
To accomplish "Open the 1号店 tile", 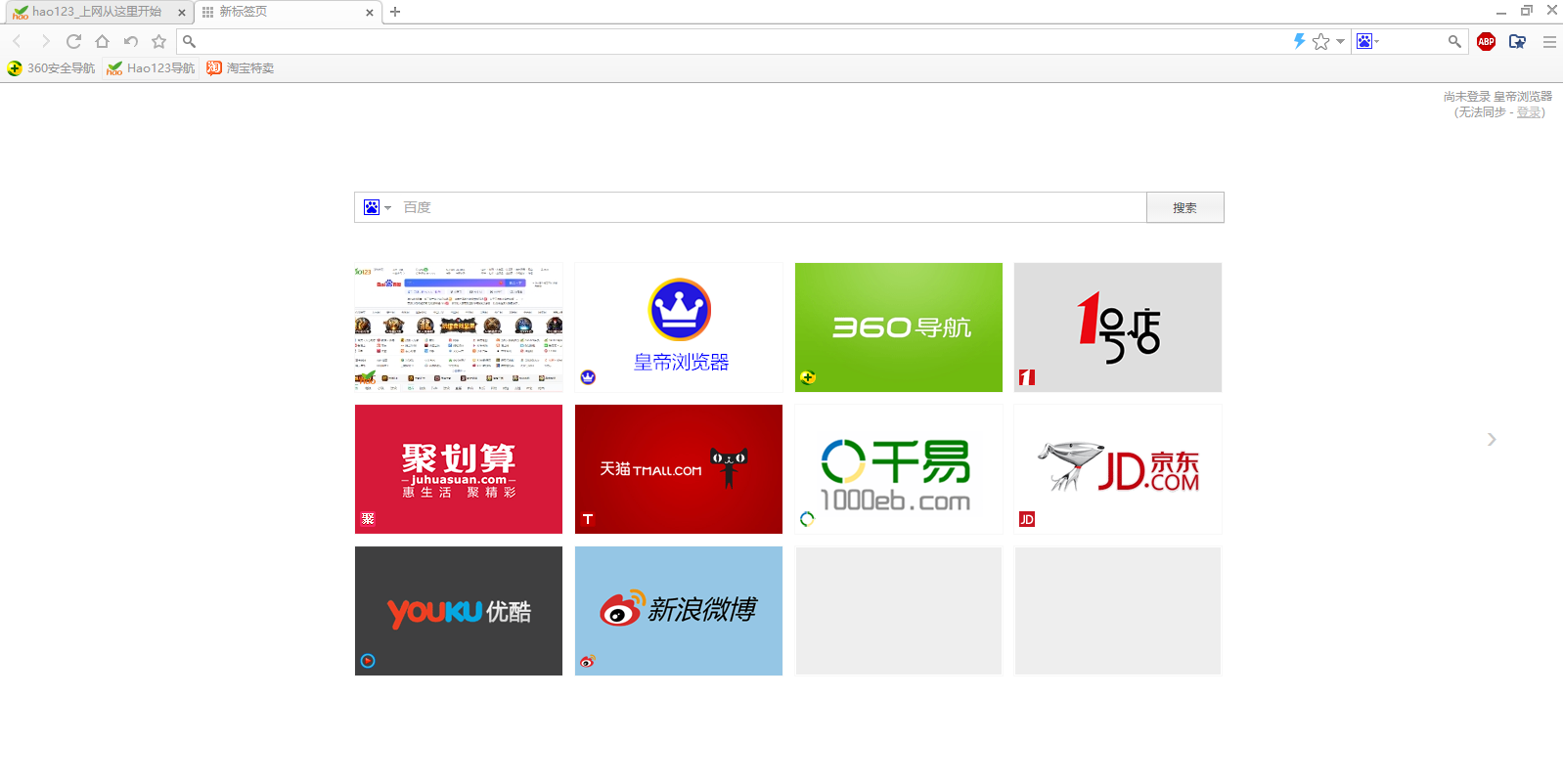I will coord(1118,327).
